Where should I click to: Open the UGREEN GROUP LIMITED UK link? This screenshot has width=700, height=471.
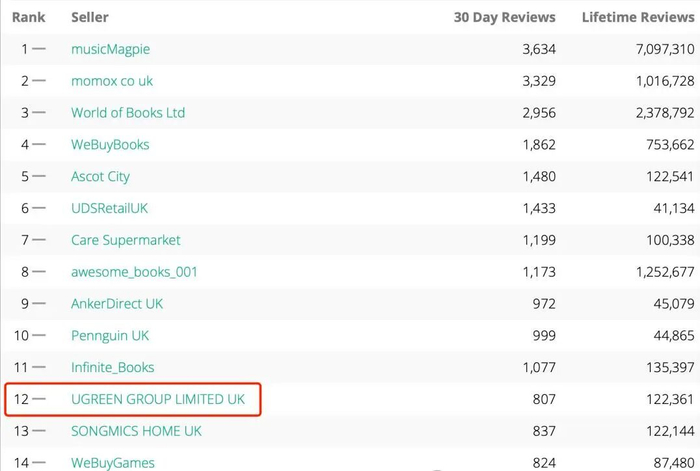(158, 399)
